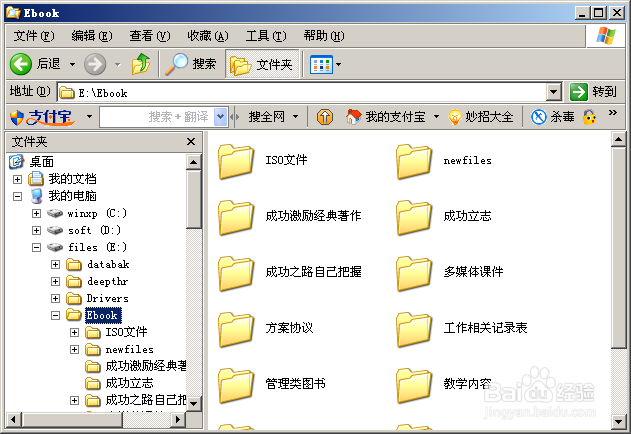
Task: Click folder tree horizontal scroll right arrow
Action: (177, 420)
